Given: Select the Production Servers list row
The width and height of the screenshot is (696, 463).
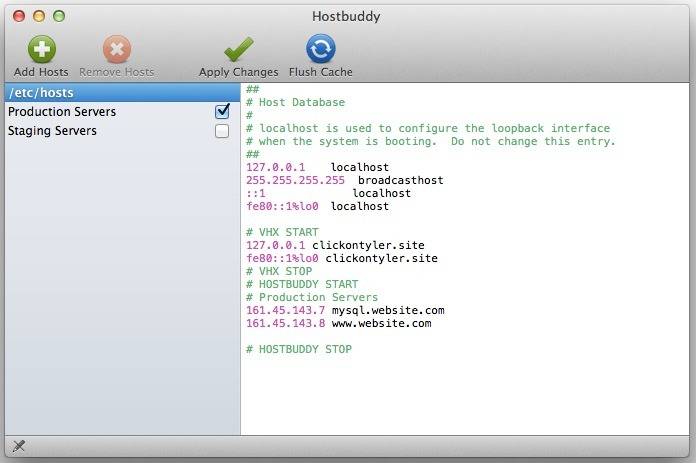Looking at the screenshot, I should [x=123, y=111].
